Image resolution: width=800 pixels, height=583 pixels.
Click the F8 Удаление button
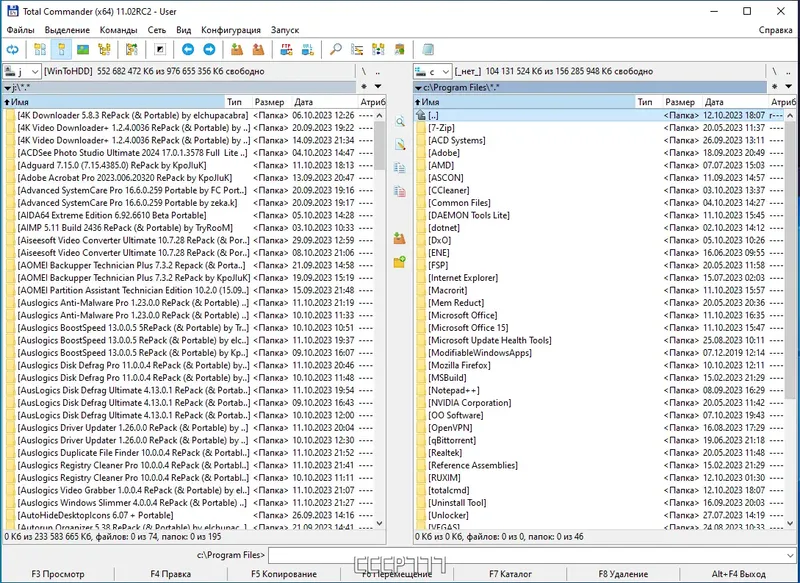tap(623, 574)
